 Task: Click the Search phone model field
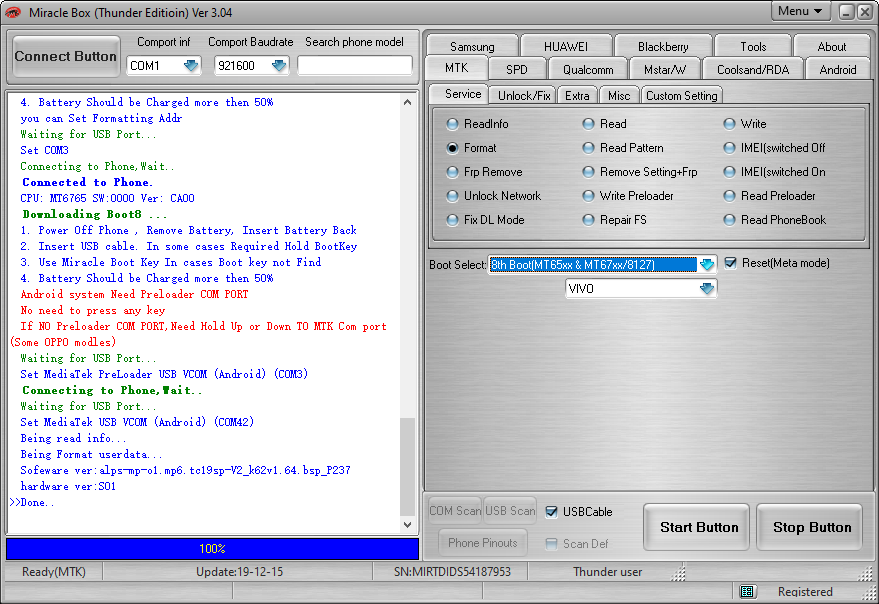click(354, 66)
